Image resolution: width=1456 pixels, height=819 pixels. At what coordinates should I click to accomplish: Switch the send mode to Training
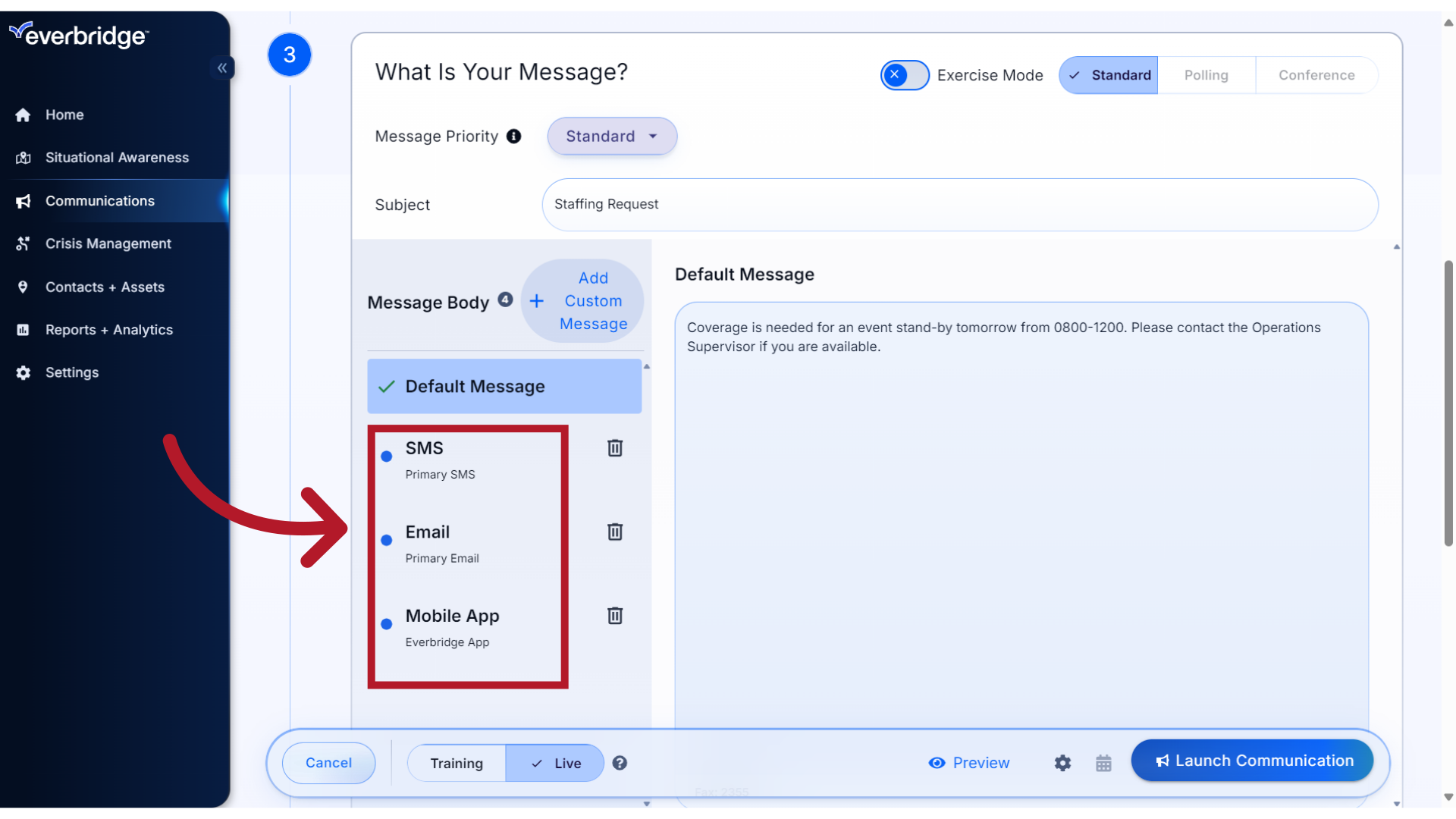click(456, 763)
